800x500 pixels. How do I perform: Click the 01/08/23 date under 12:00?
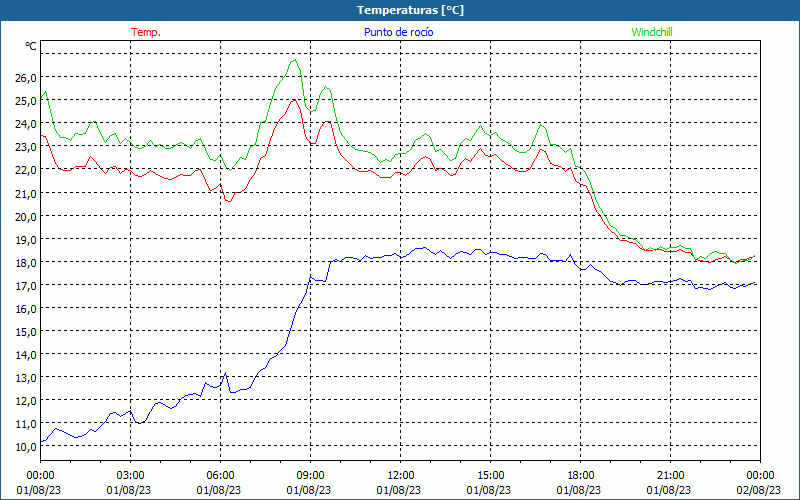coord(399,490)
